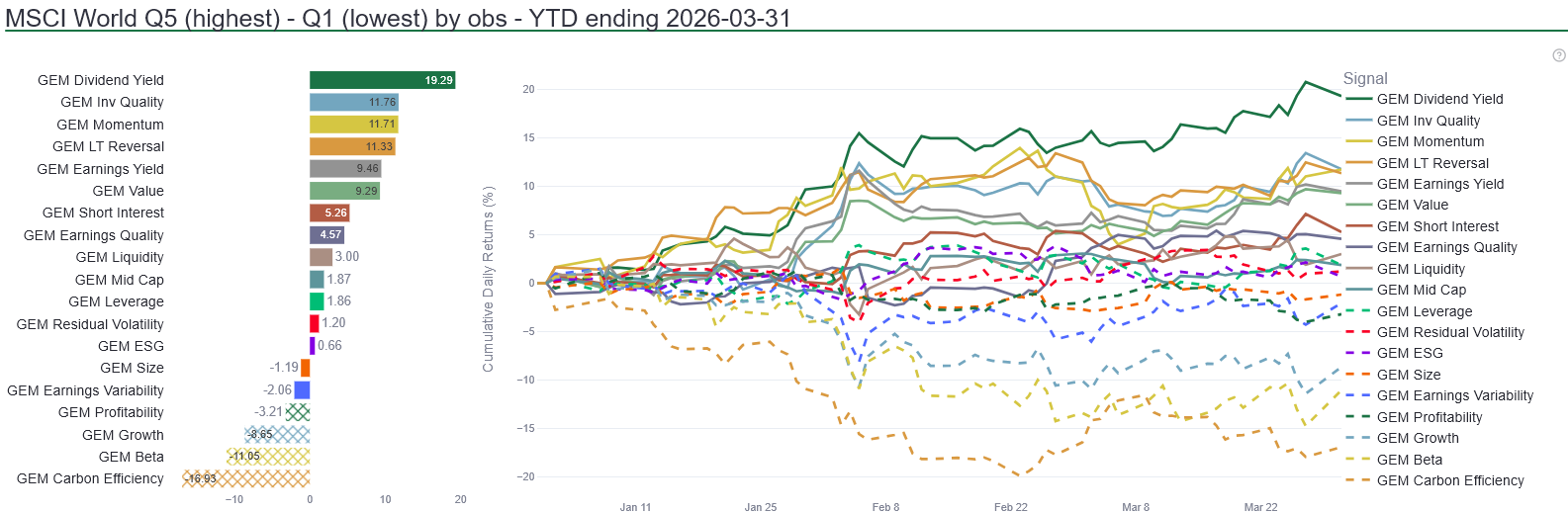Click GEM Beta in the legend
Screen dimensions: 1568x513
[1409, 460]
